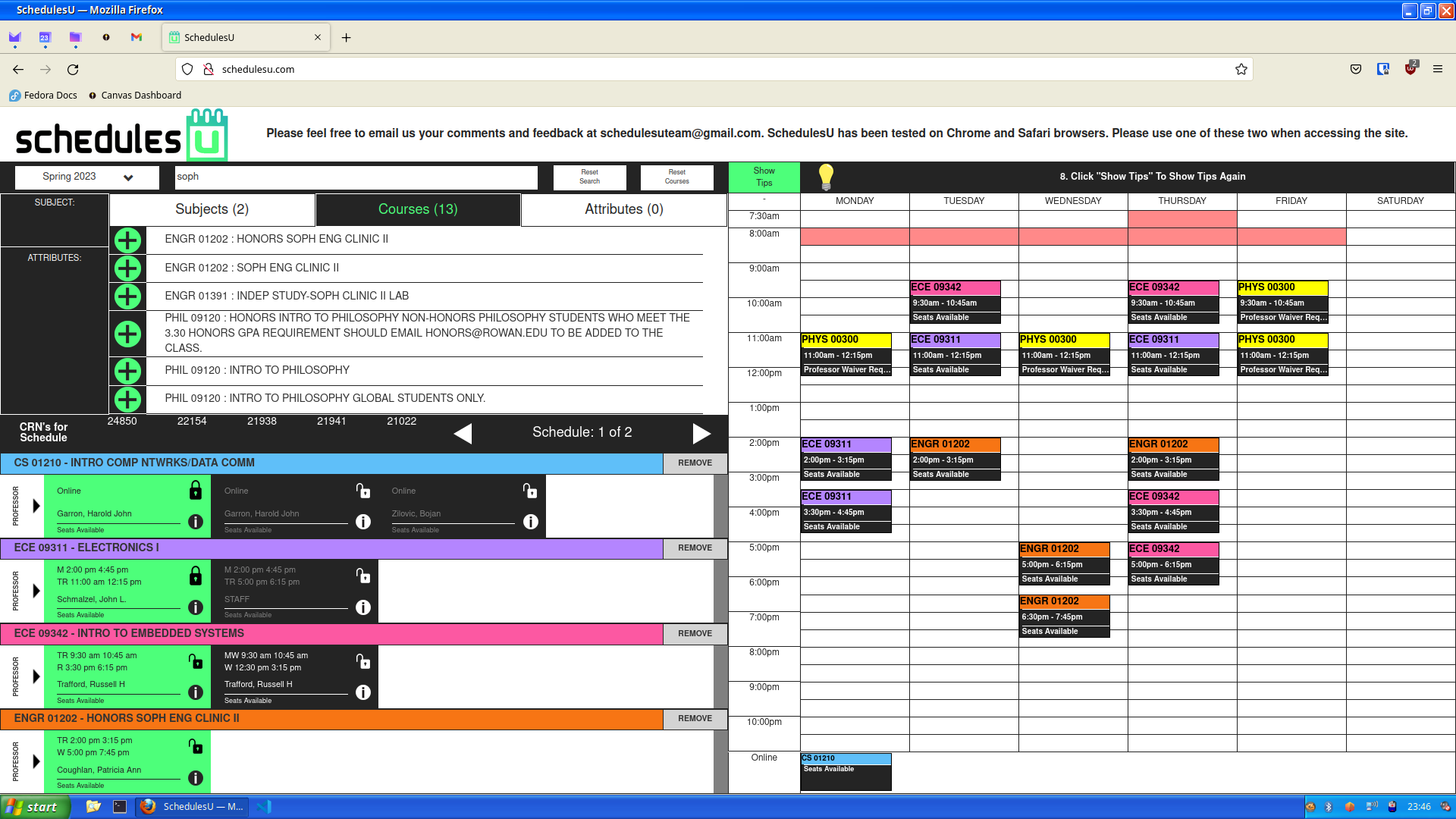The image size is (1456, 819).
Task: Open info icon for Zilovic CS 01210 section
Action: tap(531, 522)
